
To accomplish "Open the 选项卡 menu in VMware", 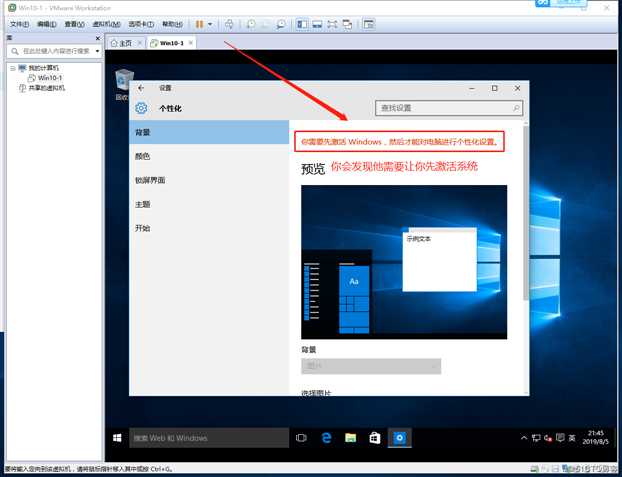I will pos(141,24).
